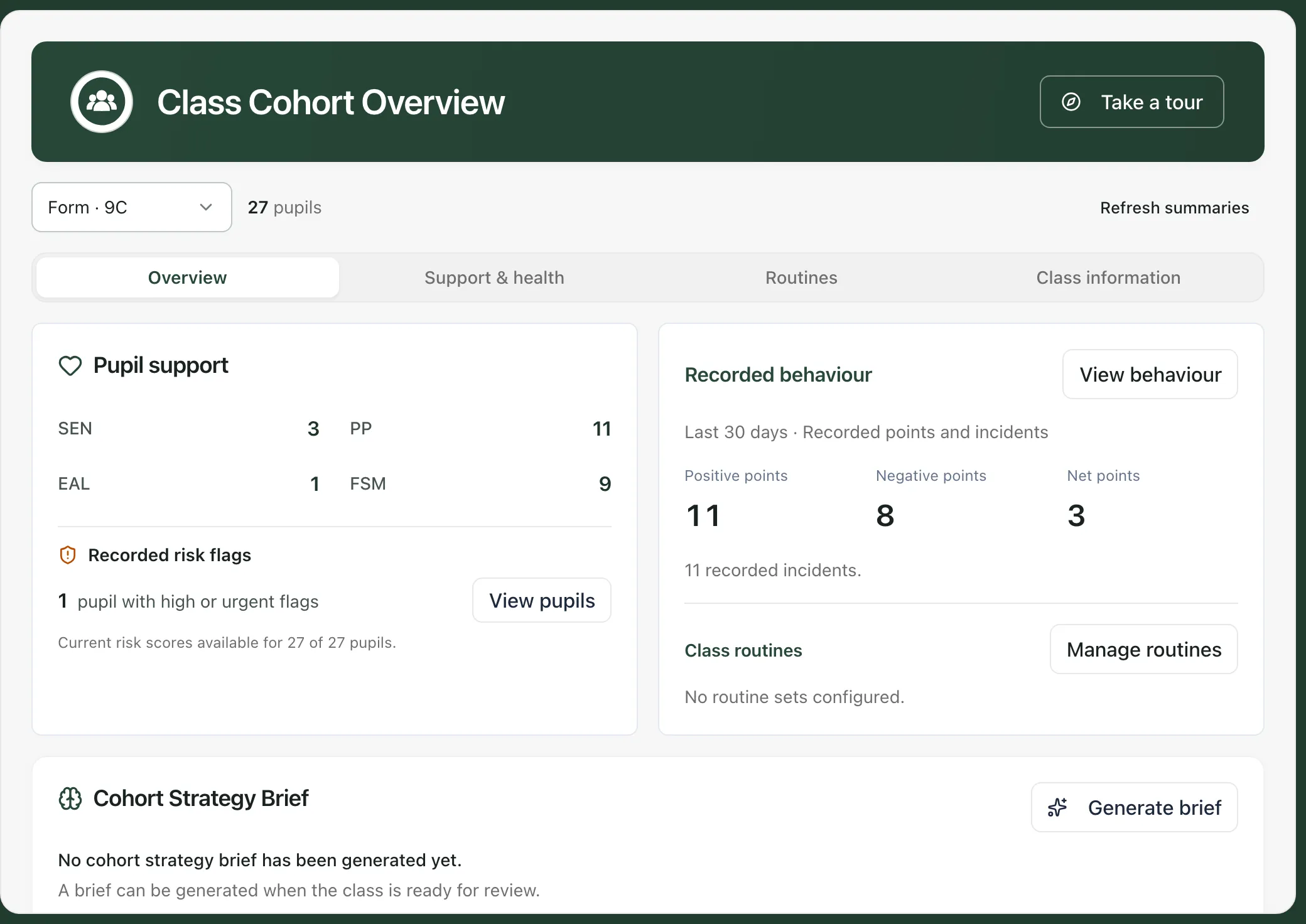The height and width of the screenshot is (924, 1306).
Task: Click the sparkle icon in Generate brief
Action: click(x=1057, y=807)
